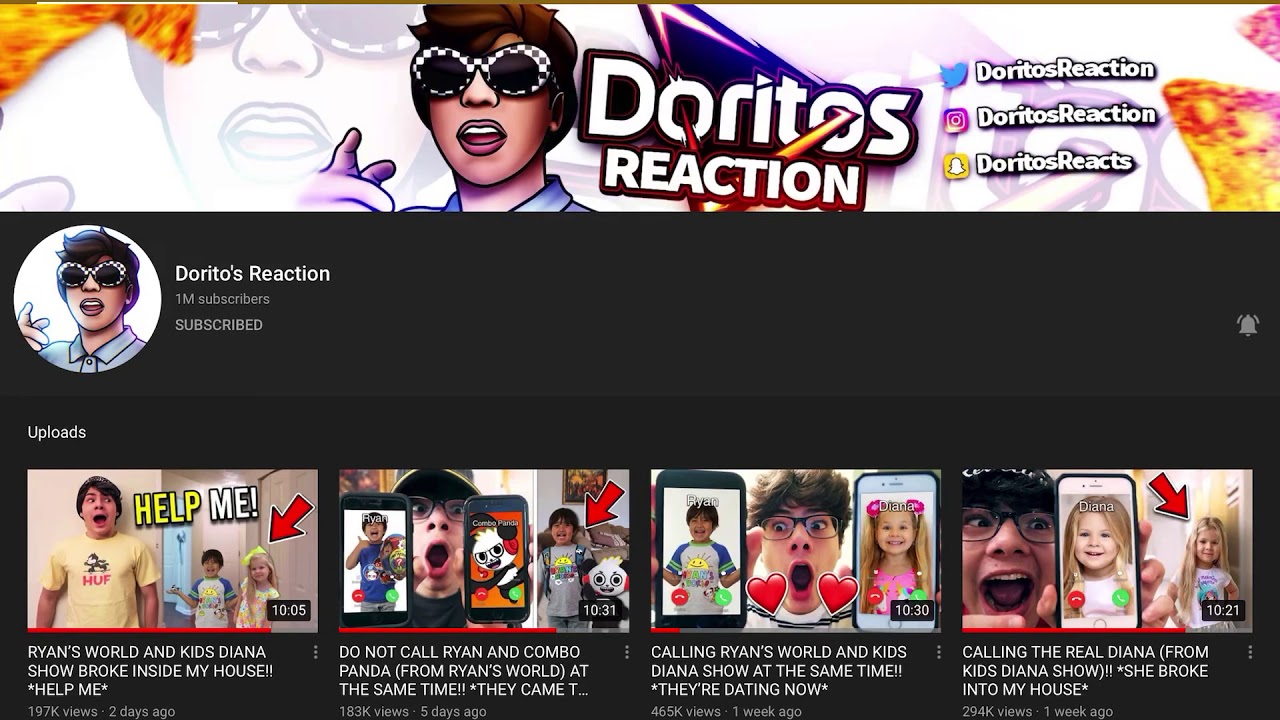Open the Dorito's Reaction channel avatar
The width and height of the screenshot is (1280, 720).
click(87, 299)
